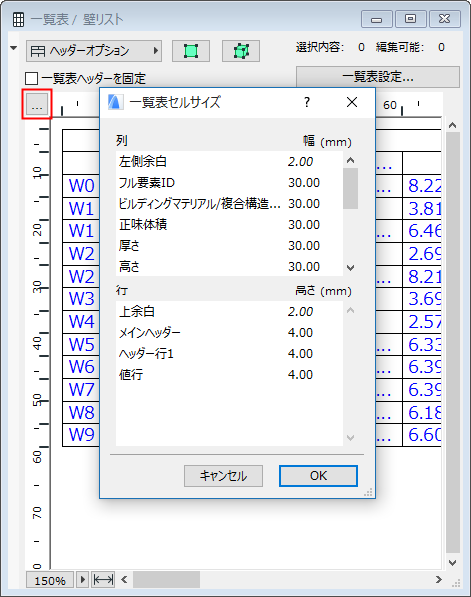Click value cell 6.60 in schedule
The image size is (471, 597).
pyautogui.click(x=422, y=434)
